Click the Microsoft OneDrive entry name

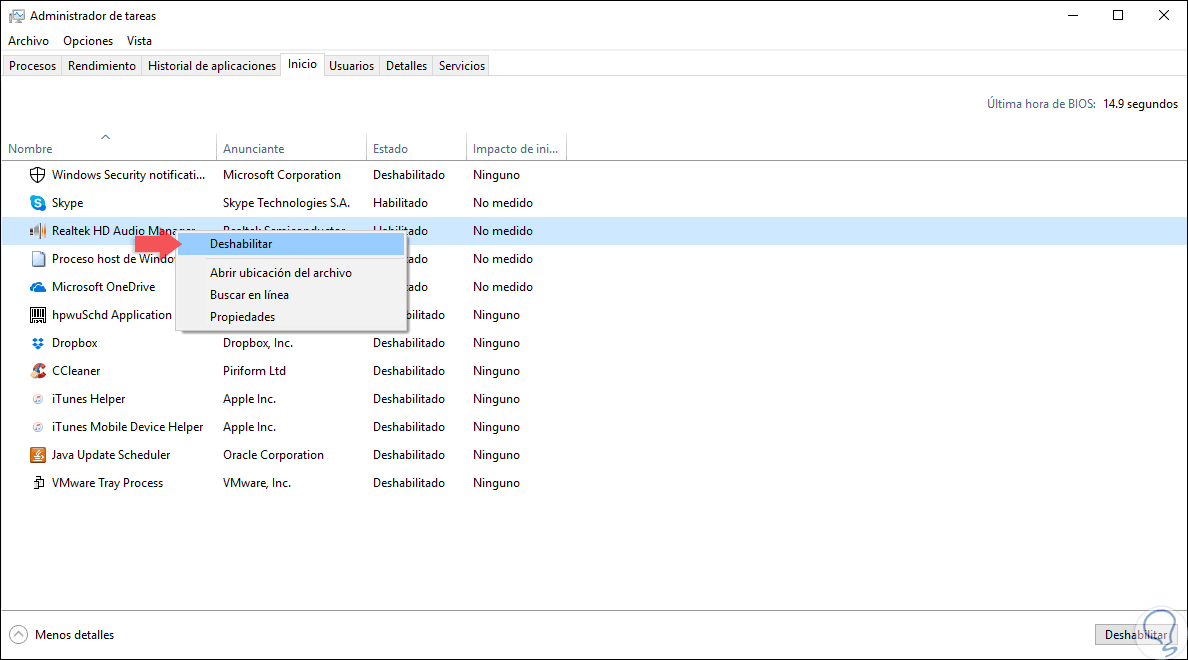tap(103, 287)
